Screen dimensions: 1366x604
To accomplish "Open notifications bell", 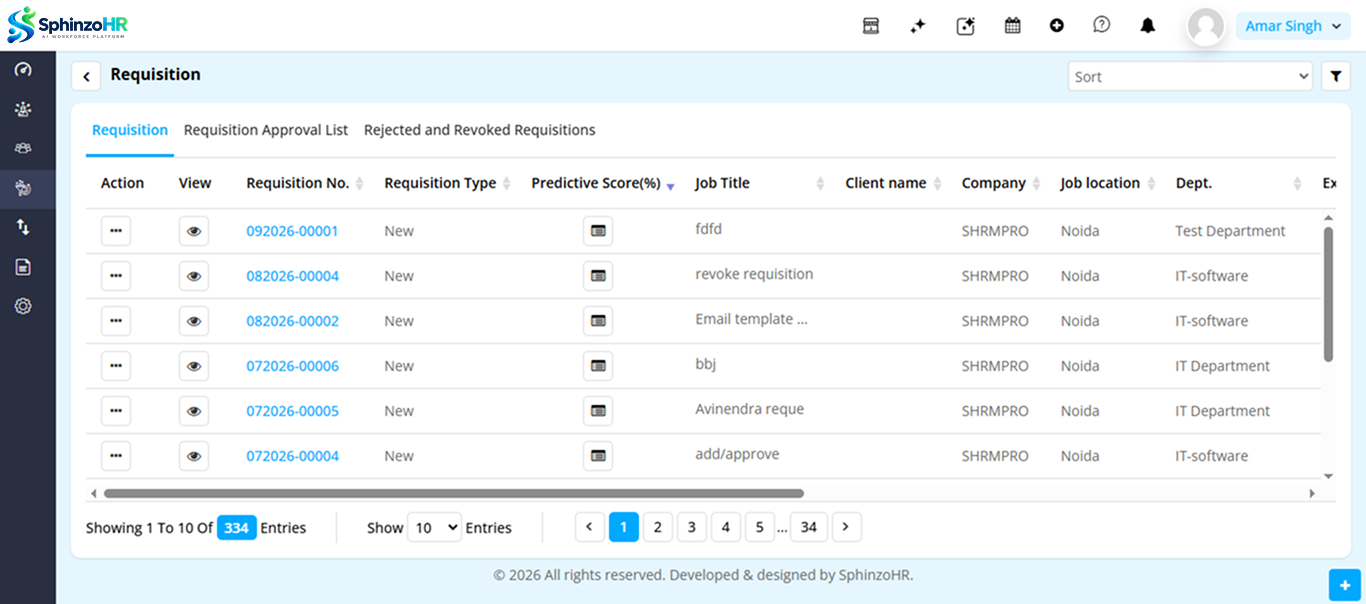I will coord(1148,26).
